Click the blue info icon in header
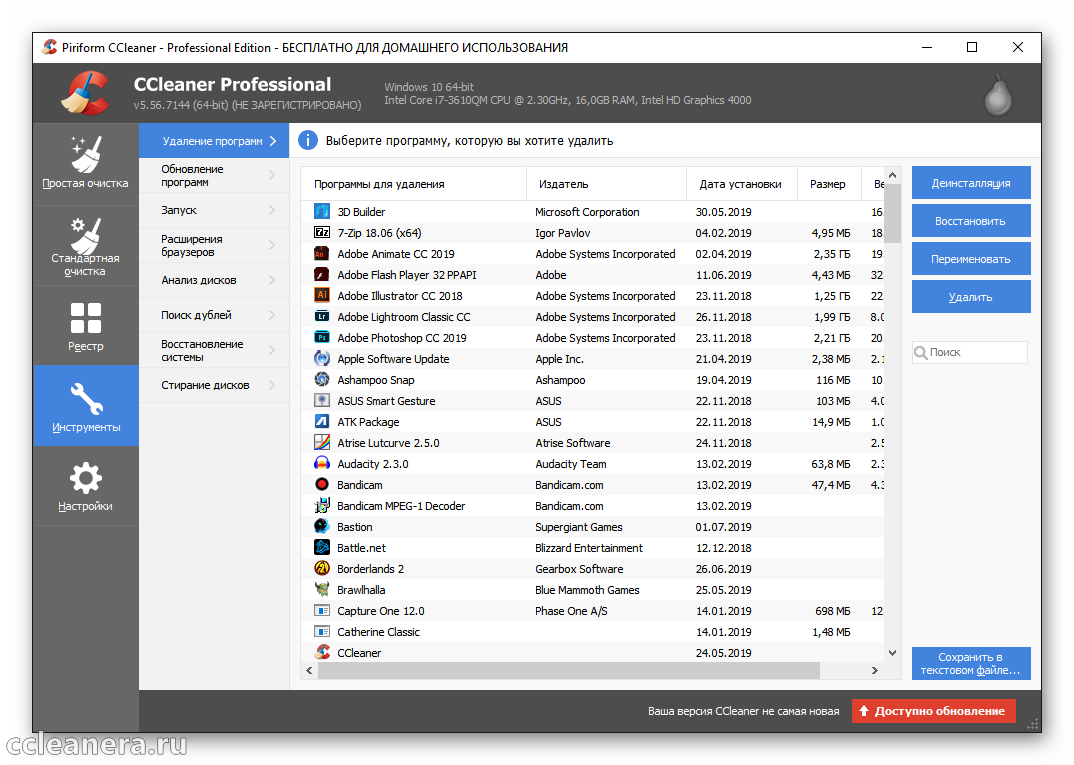Screen dimensions: 1074x765 309,141
